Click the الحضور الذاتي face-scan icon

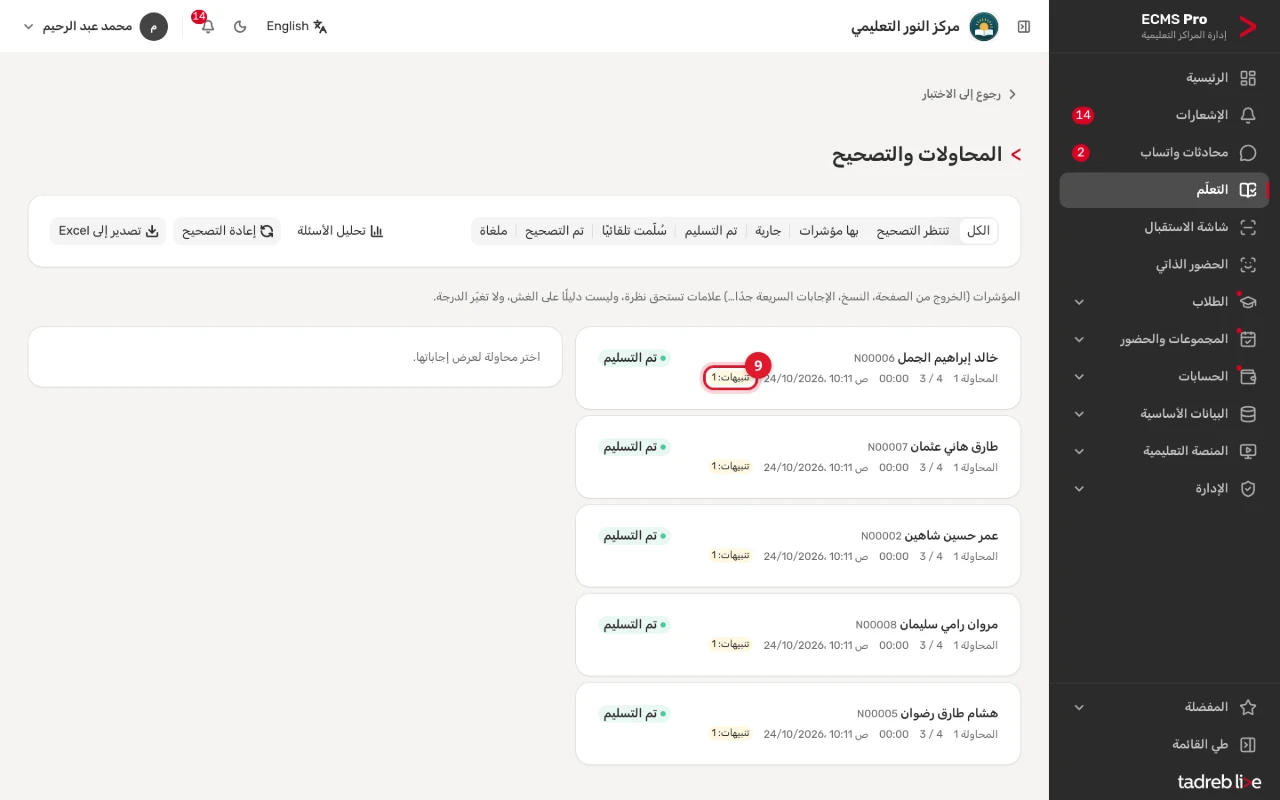(1247, 265)
